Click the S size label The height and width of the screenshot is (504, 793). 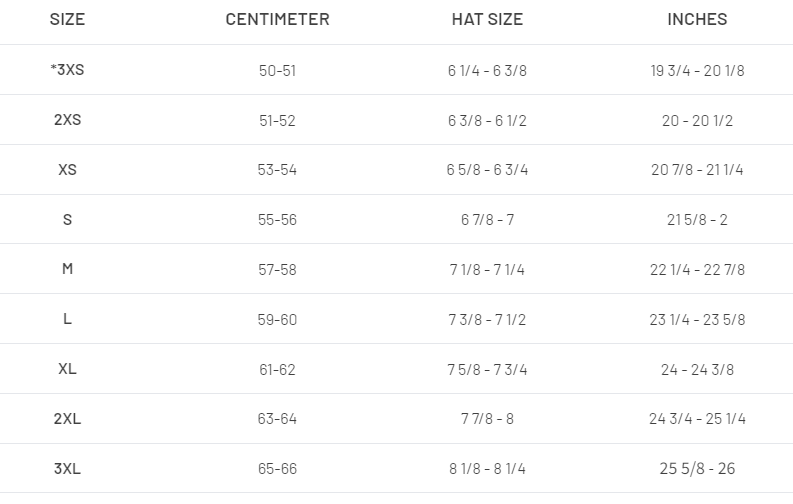(67, 219)
